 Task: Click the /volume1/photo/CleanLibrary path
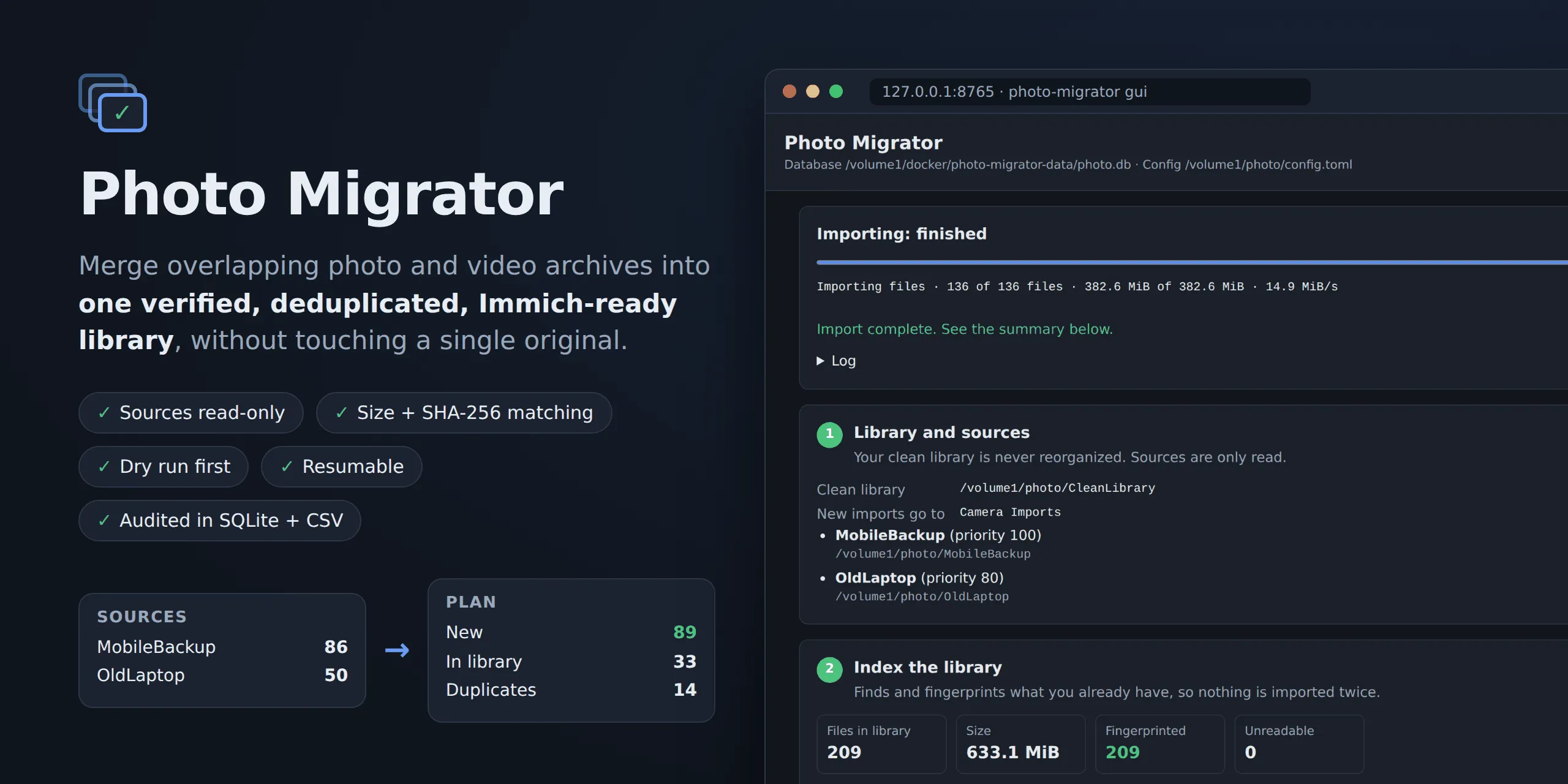coord(1057,488)
